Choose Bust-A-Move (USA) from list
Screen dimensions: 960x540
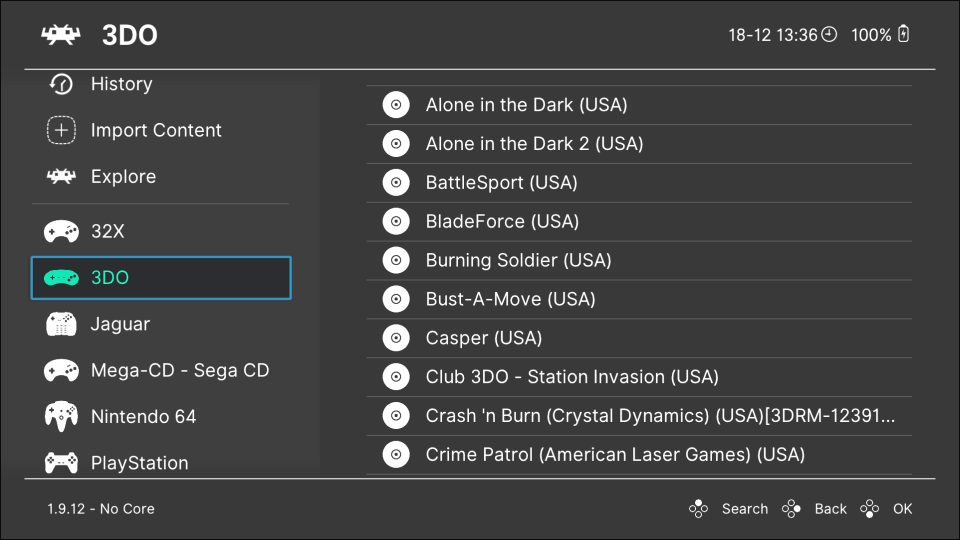[x=510, y=299]
